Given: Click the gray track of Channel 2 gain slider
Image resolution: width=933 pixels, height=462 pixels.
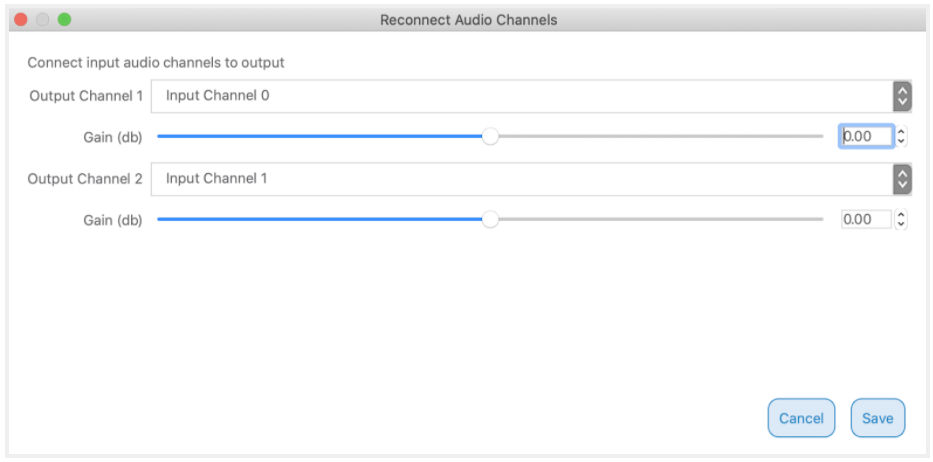Looking at the screenshot, I should click(x=660, y=220).
